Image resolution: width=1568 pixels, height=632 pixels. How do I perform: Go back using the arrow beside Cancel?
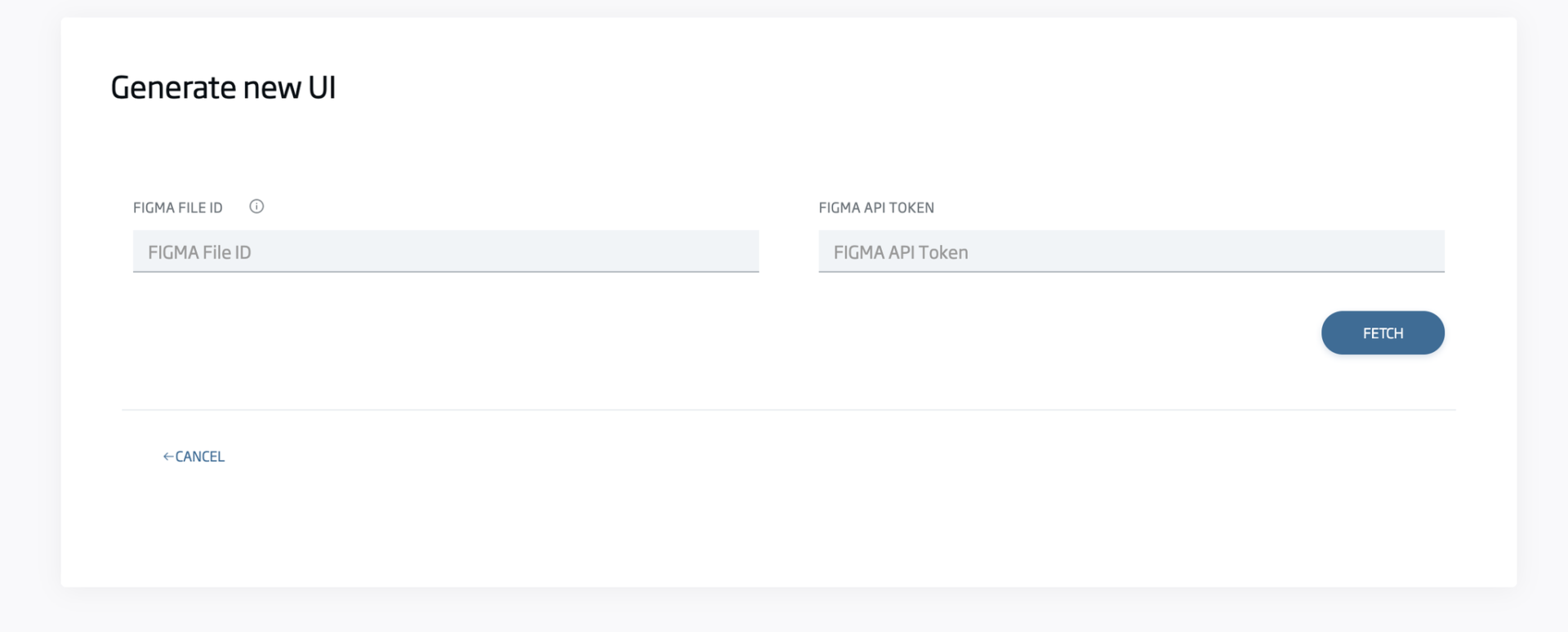(x=167, y=456)
